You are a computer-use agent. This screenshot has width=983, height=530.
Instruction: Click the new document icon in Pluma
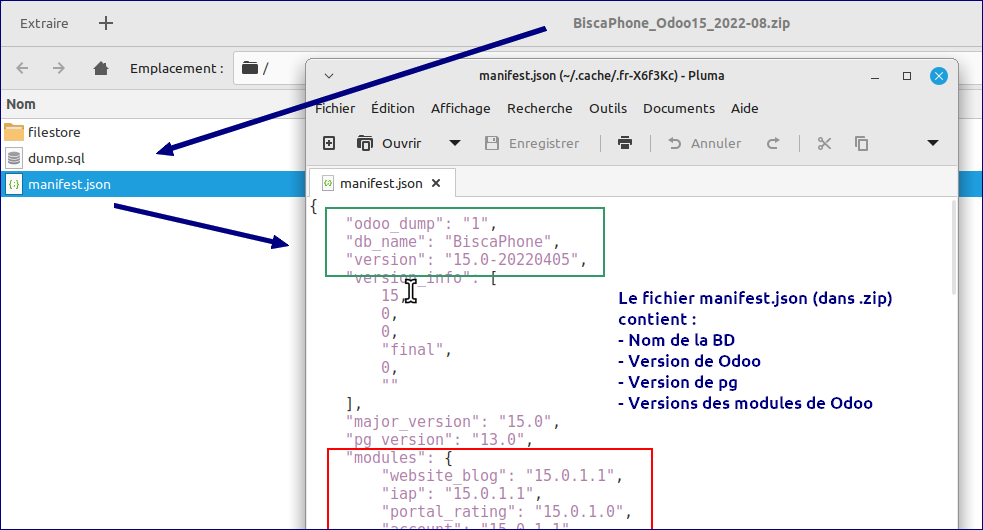pos(329,143)
